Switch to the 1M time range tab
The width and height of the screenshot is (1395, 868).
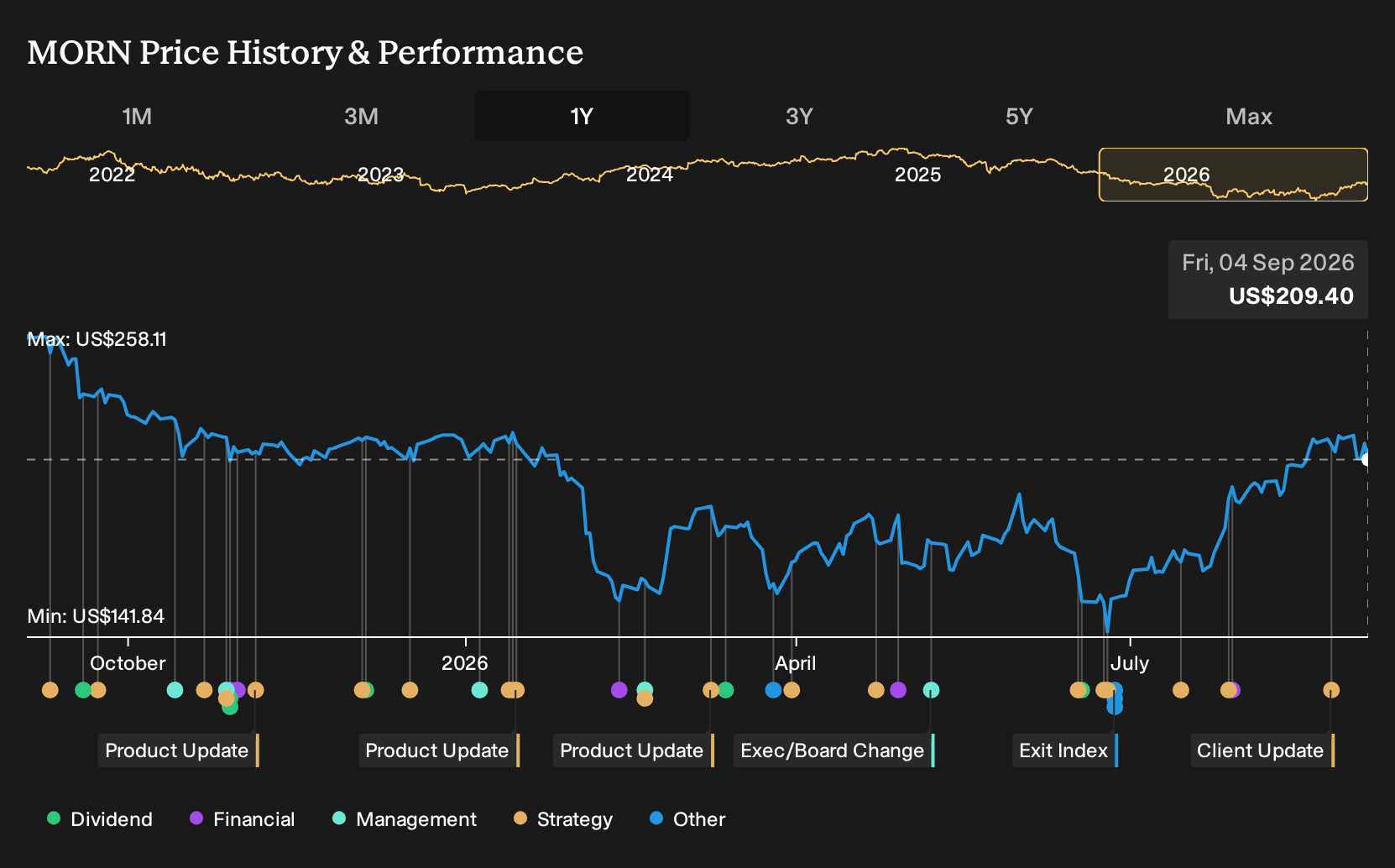tap(137, 116)
